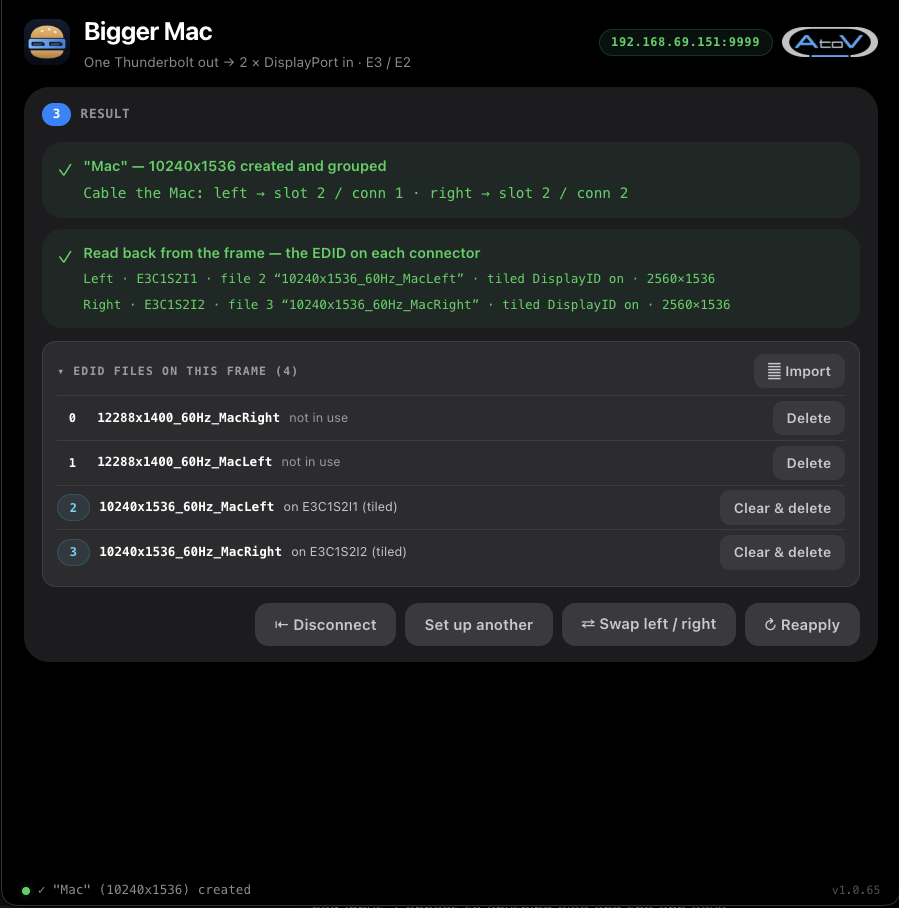Select the 12288x1400_60Hz_MacLeft file name
Image resolution: width=899 pixels, height=908 pixels.
click(184, 462)
